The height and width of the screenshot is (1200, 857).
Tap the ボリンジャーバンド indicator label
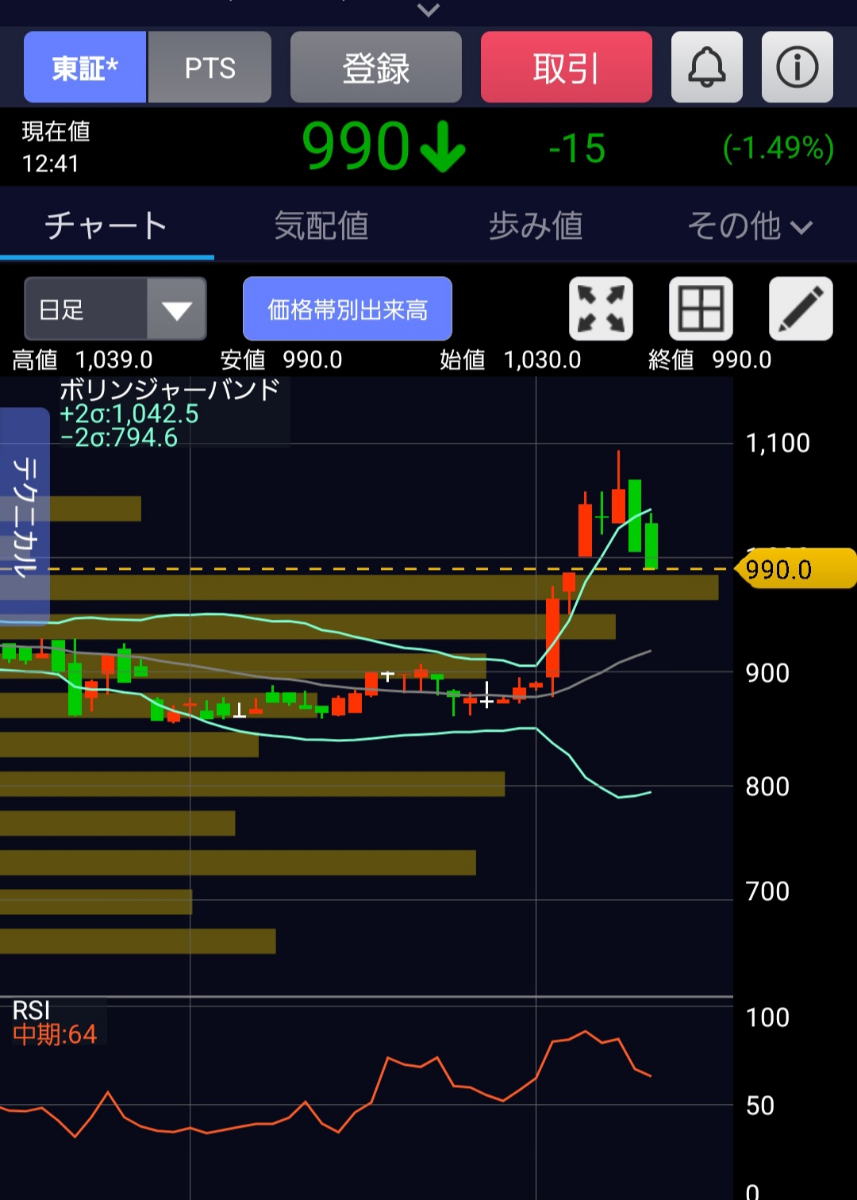point(170,390)
